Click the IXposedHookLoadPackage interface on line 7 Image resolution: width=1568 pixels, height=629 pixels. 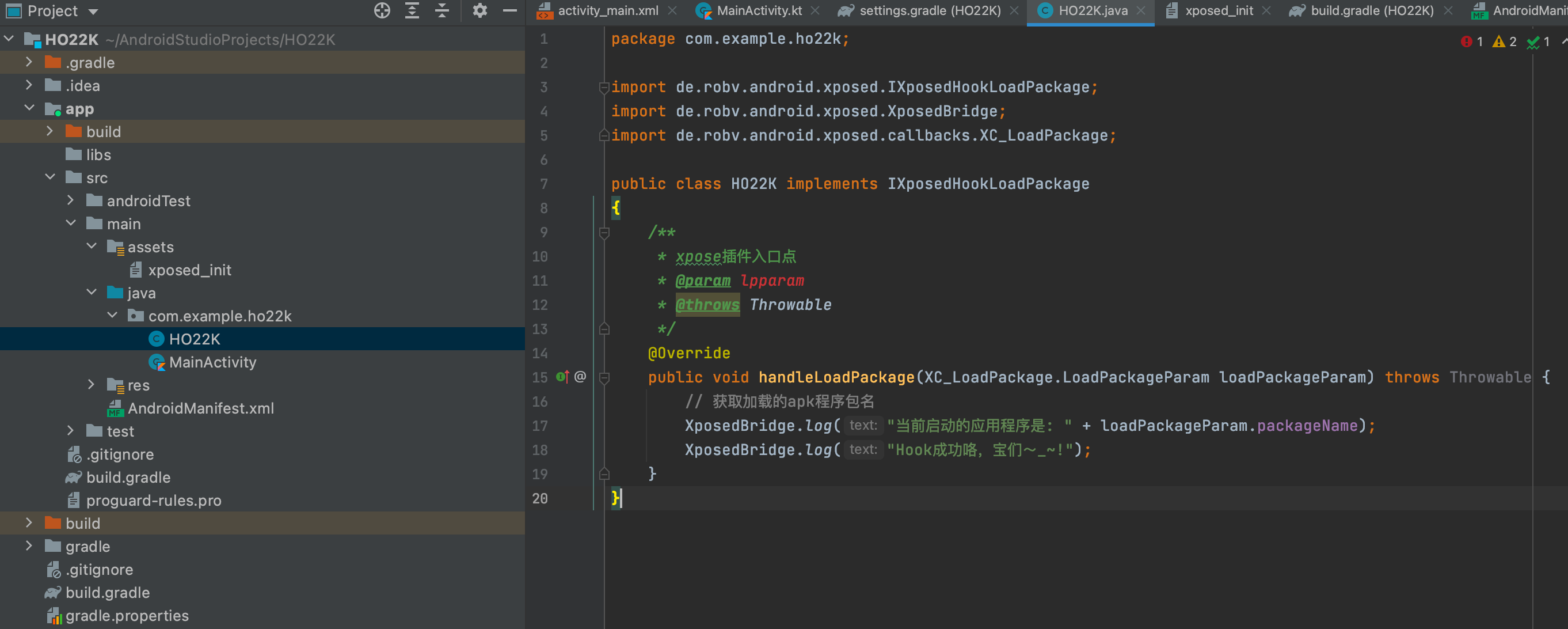click(x=988, y=184)
